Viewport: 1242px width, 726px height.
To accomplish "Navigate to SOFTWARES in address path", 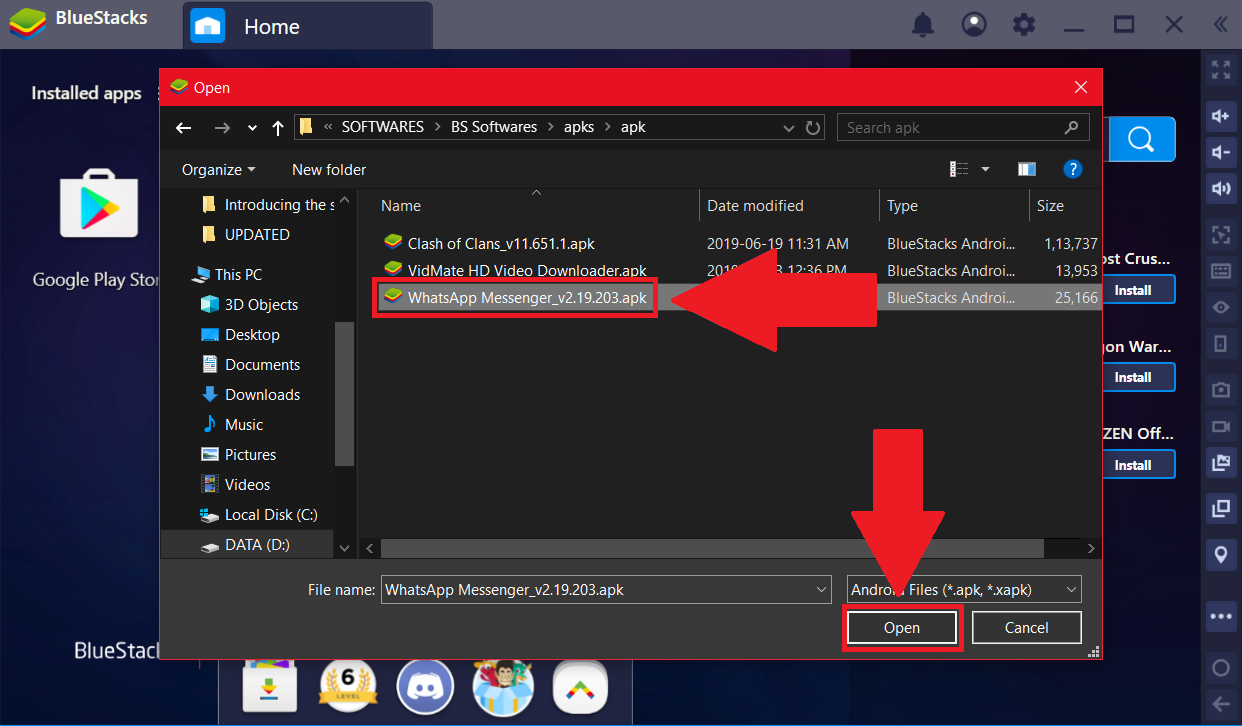I will (x=383, y=127).
